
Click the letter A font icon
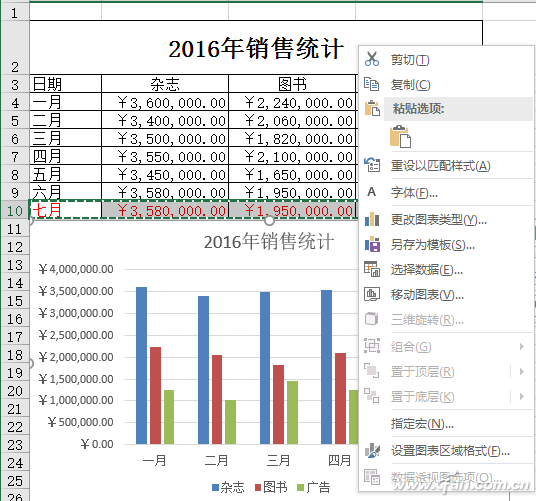(372, 192)
